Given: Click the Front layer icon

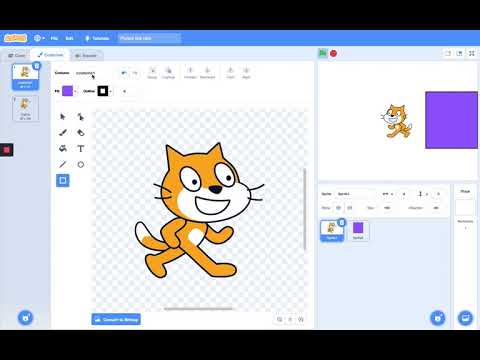Looking at the screenshot, I should (230, 73).
